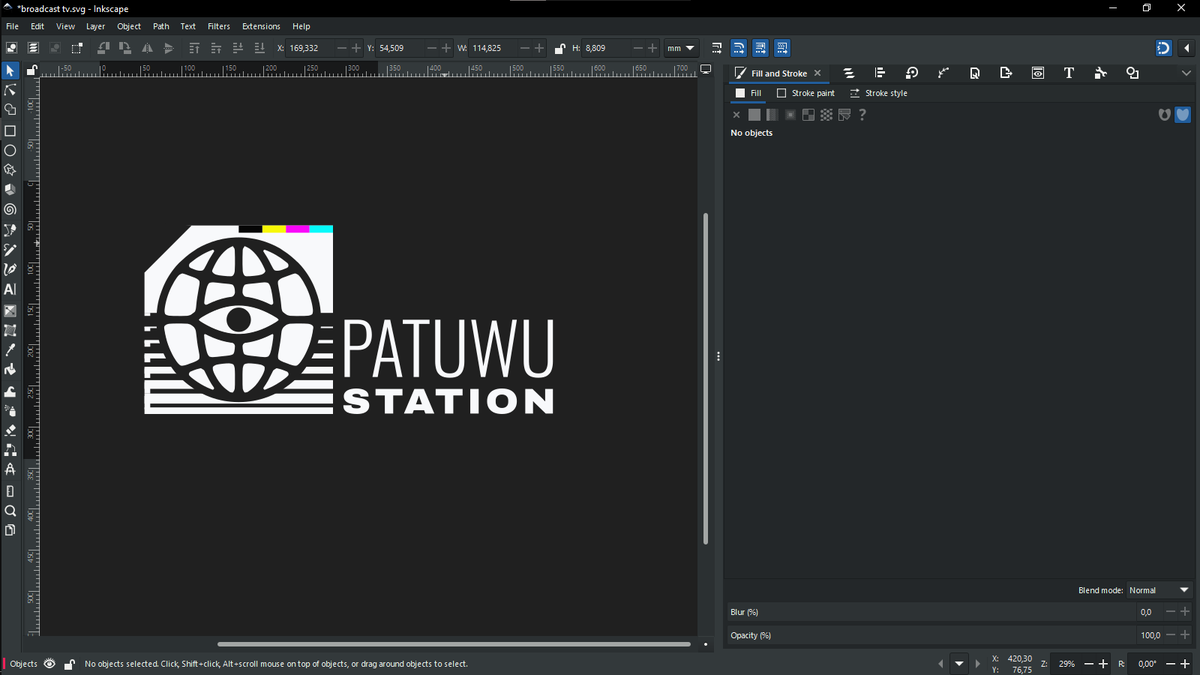1200x675 pixels.
Task: Flip selection horizontally
Action: point(147,48)
